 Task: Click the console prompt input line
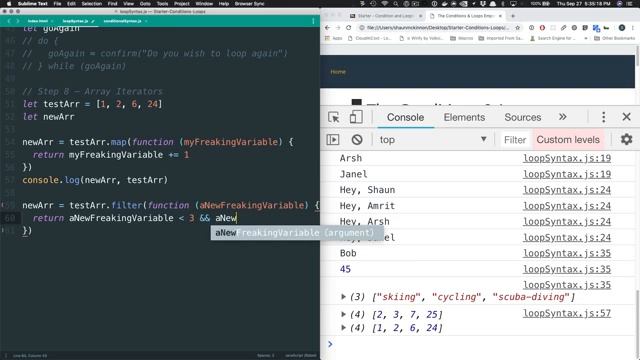click(478, 344)
